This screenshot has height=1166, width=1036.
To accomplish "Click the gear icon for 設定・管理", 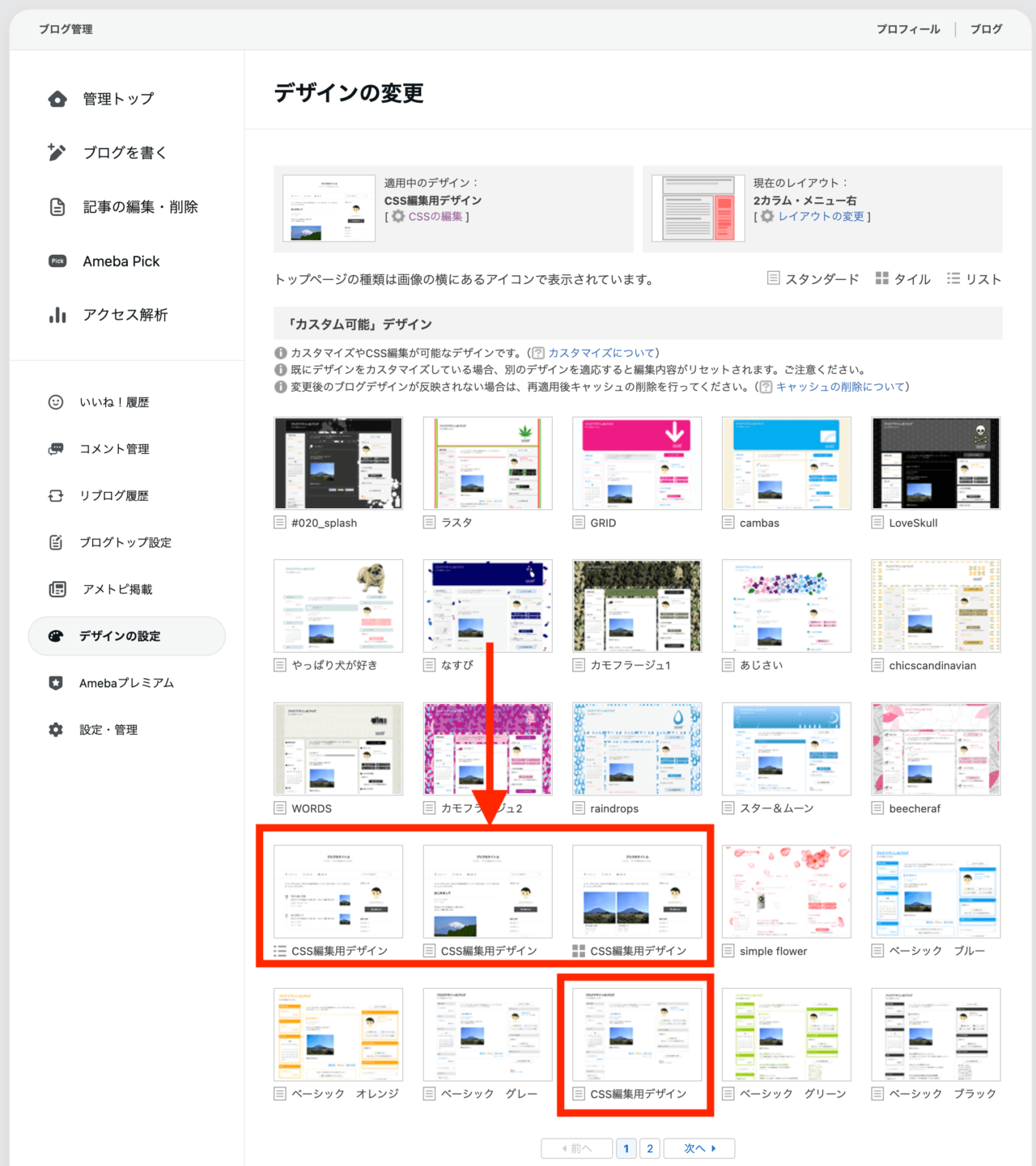I will 56,730.
